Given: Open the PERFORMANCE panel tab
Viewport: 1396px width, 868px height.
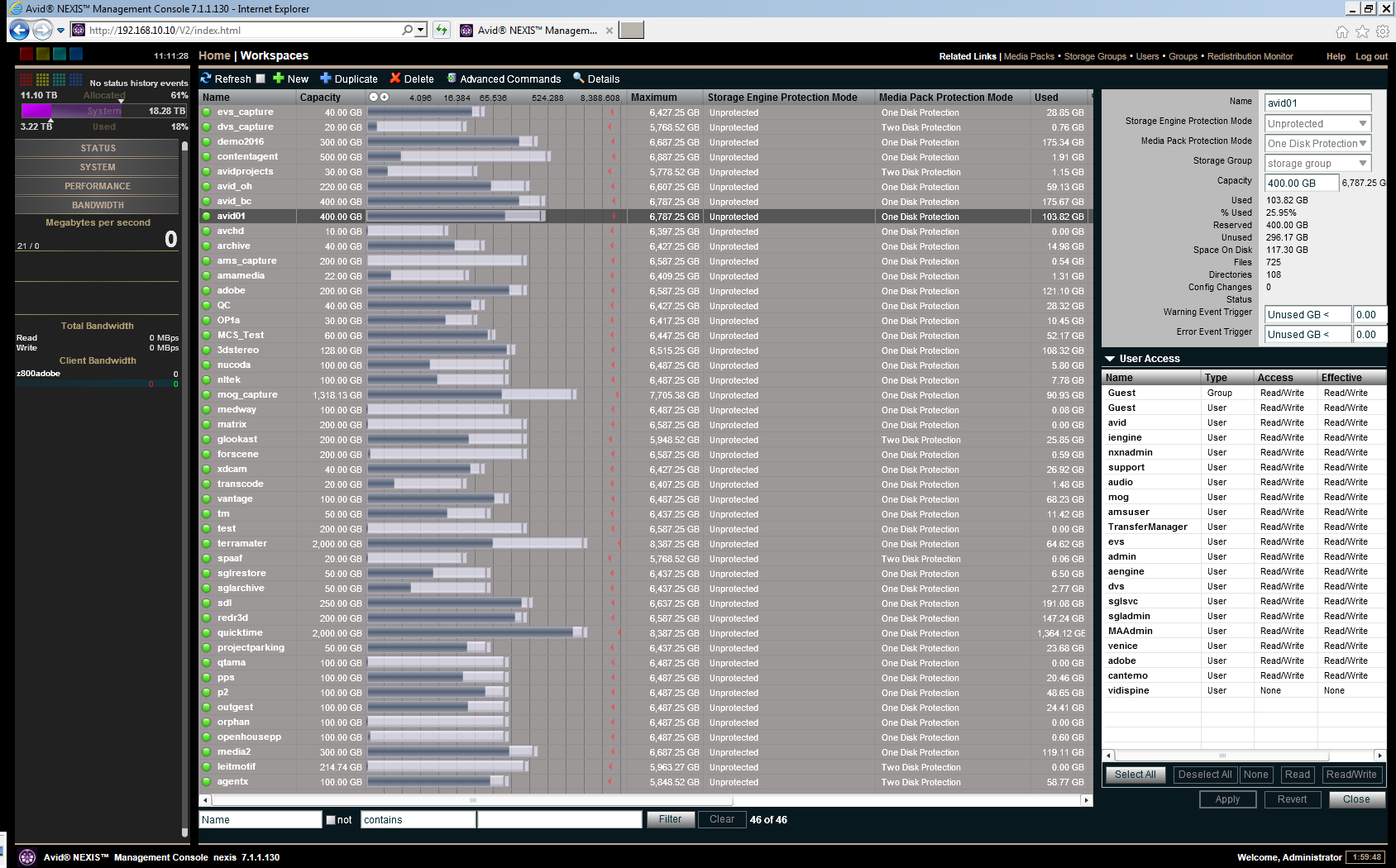Looking at the screenshot, I should pos(98,186).
